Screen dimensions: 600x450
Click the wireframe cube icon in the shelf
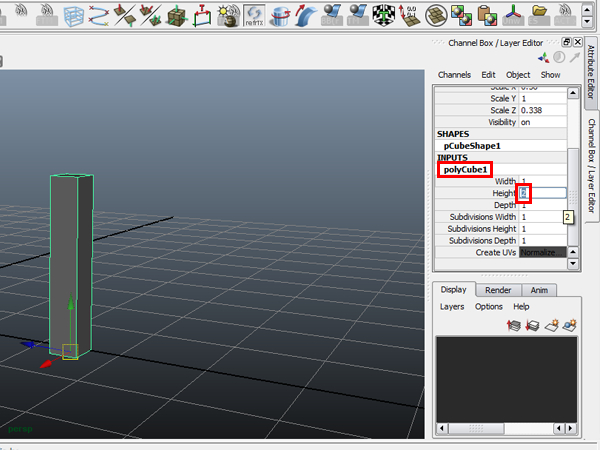(74, 15)
